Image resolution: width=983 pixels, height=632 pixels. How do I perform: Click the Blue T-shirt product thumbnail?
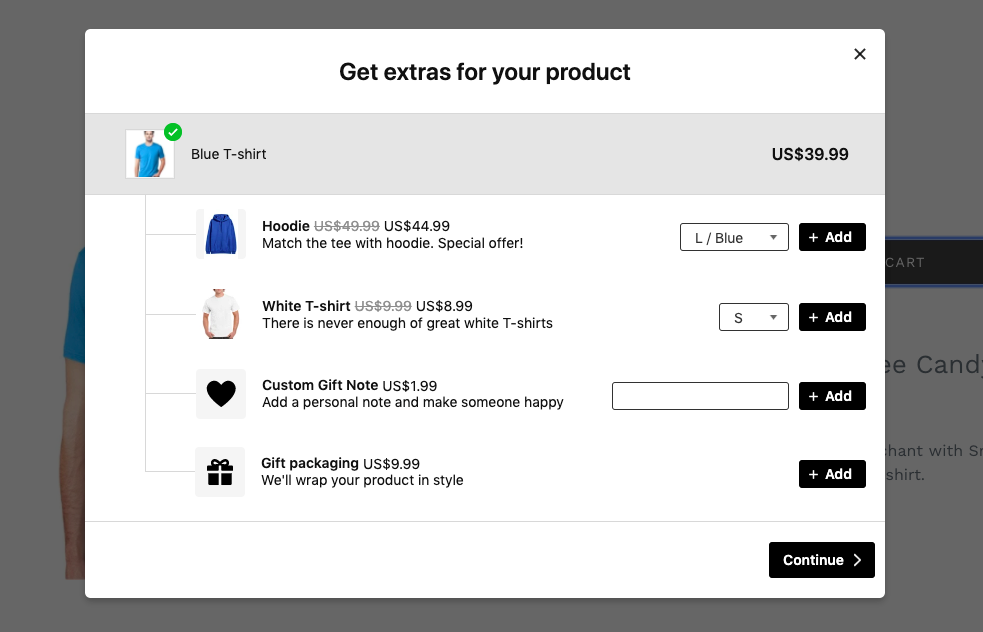[150, 155]
